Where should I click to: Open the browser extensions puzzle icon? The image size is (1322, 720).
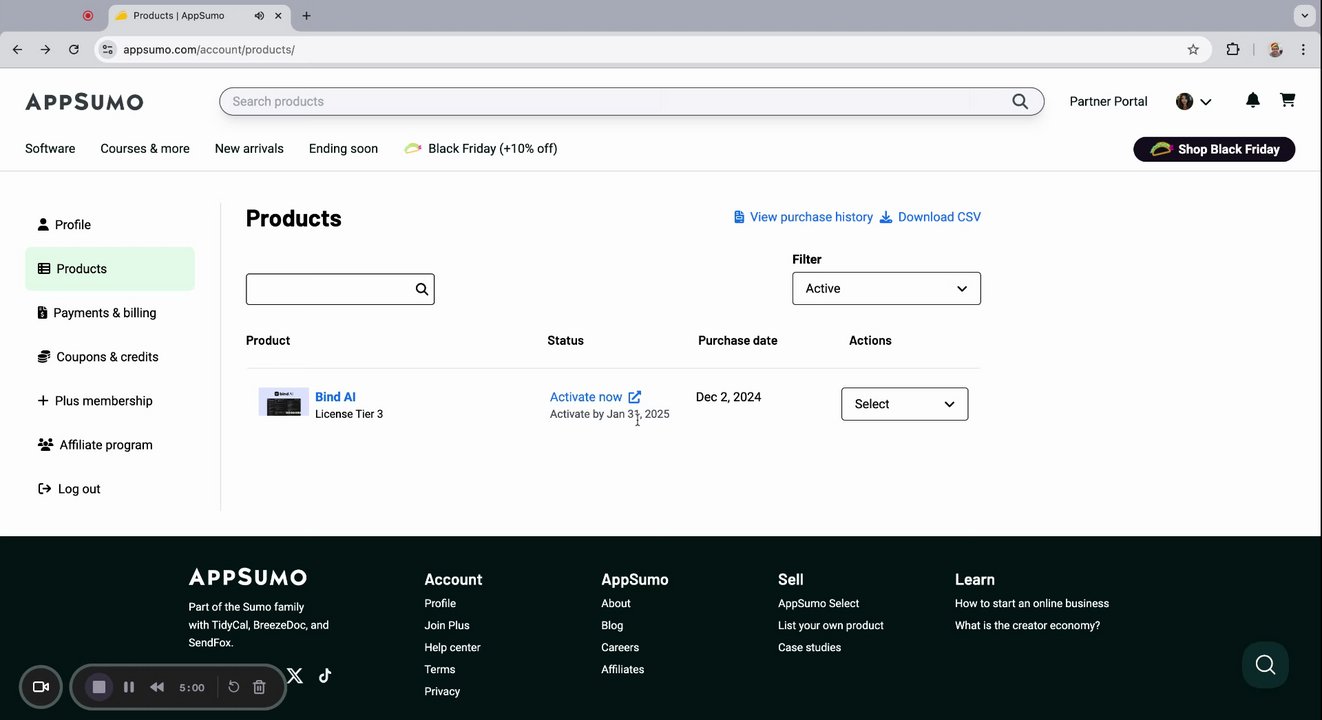[1233, 49]
